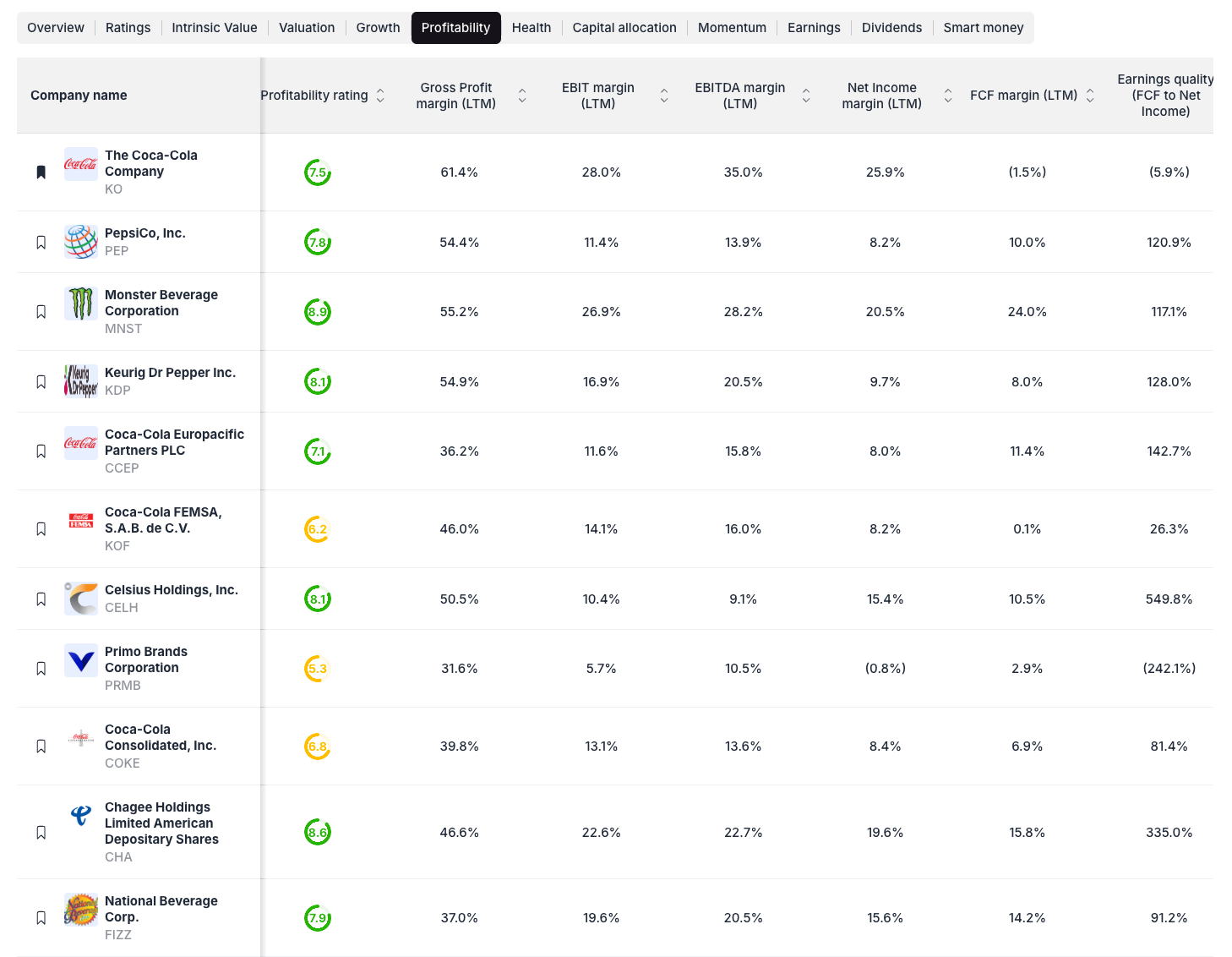
Task: Bookmark the Celsius Holdings row
Action: (x=41, y=598)
